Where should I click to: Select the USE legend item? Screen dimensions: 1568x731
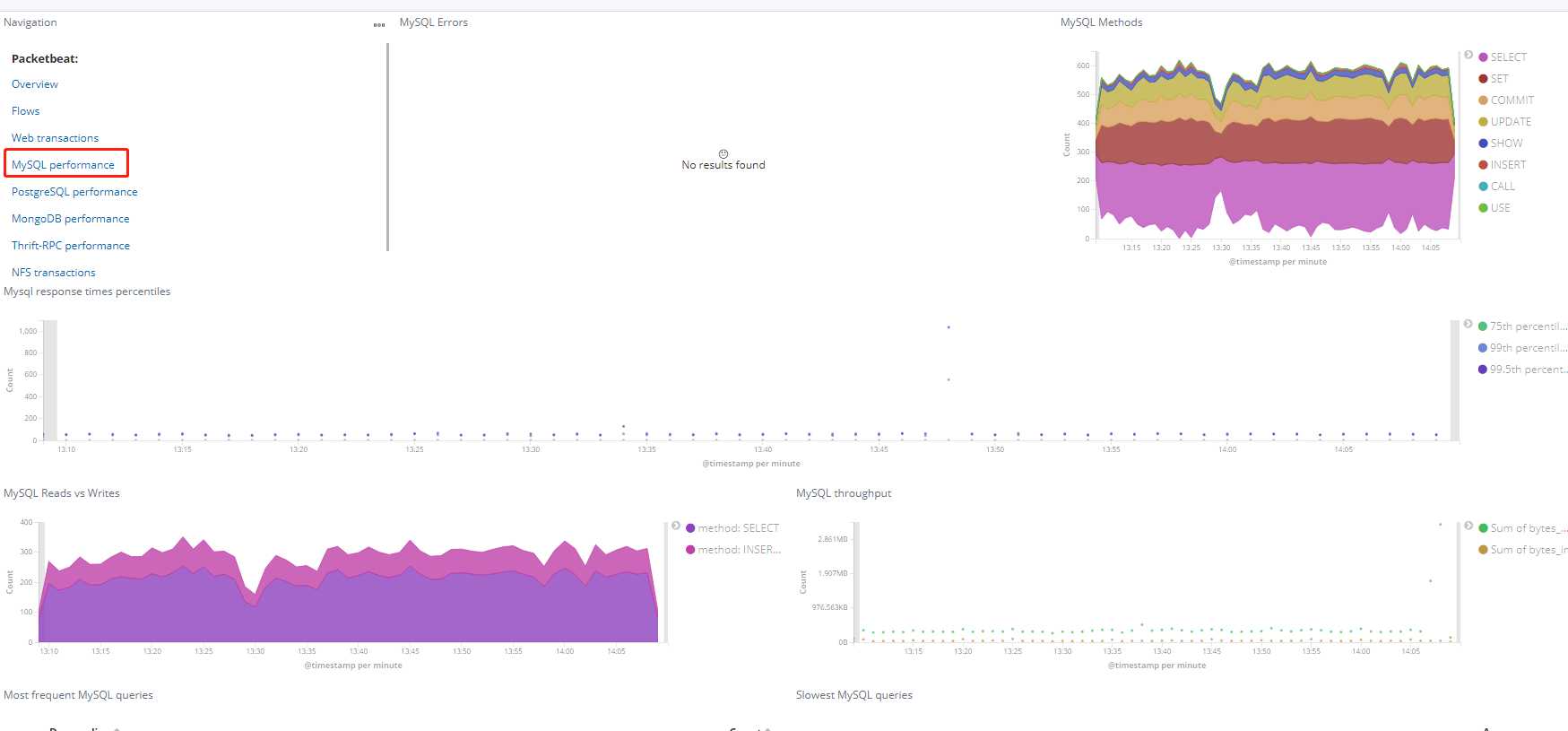(x=1494, y=208)
